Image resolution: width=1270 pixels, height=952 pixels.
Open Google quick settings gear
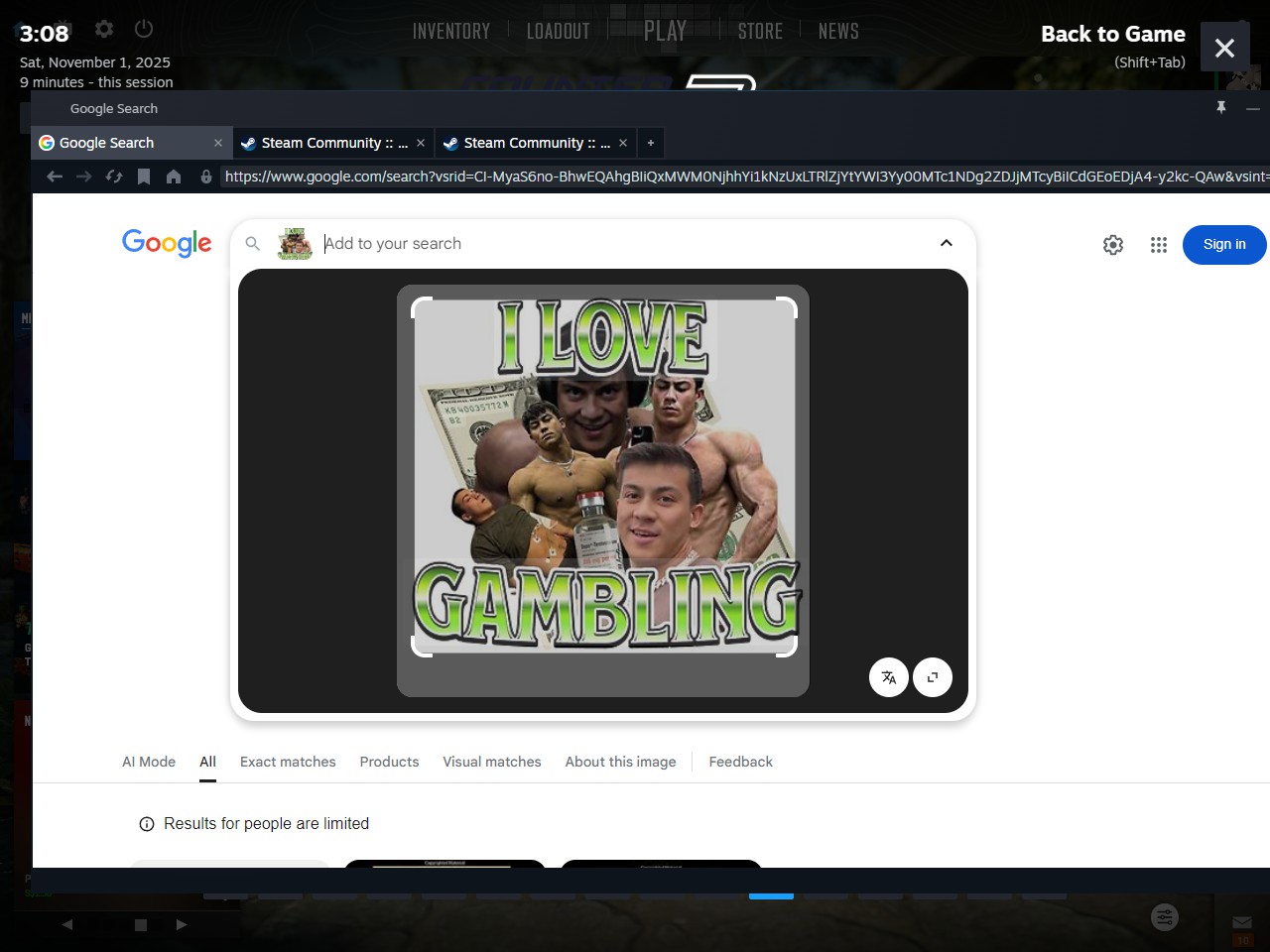pyautogui.click(x=1113, y=245)
